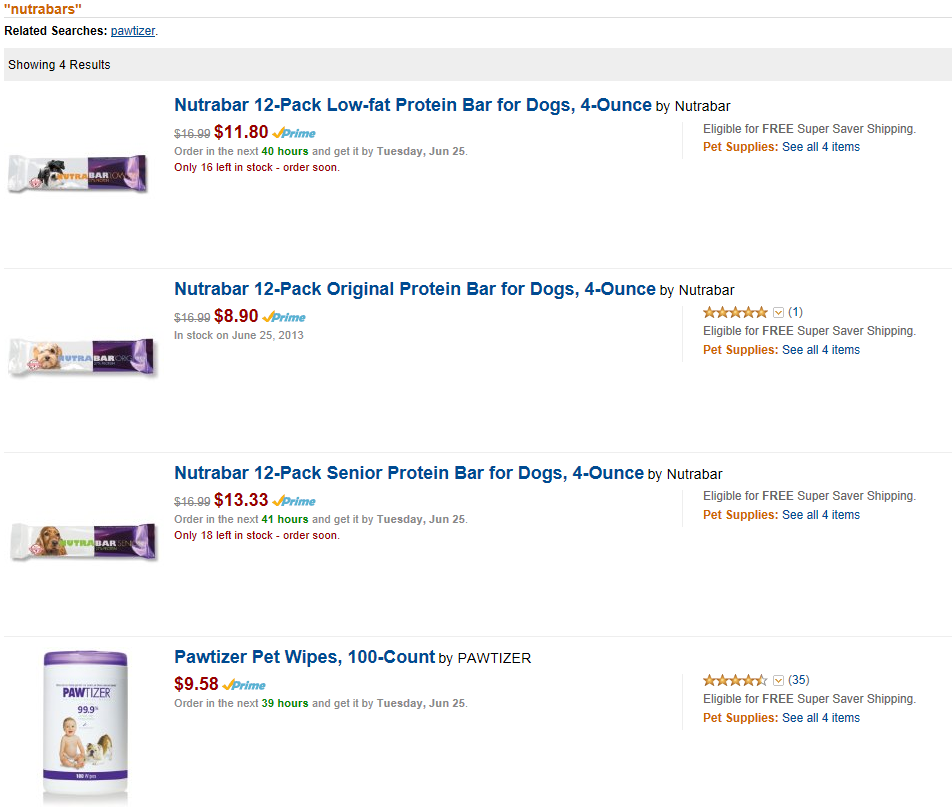
Task: Open Pawtizer Pet Wipes, 100-Count title
Action: (304, 657)
